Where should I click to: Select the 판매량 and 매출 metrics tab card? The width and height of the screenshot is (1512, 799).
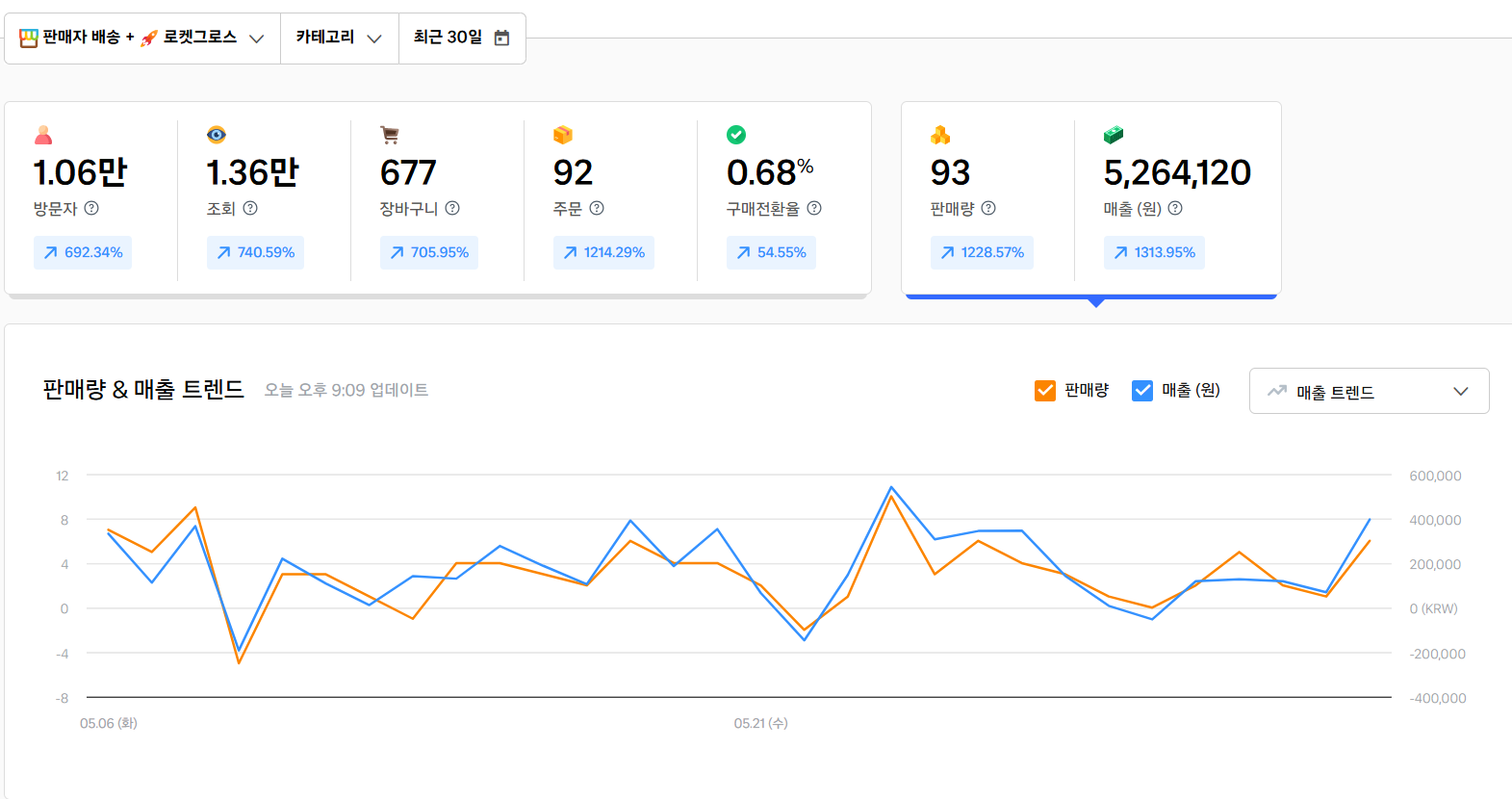click(x=1090, y=198)
